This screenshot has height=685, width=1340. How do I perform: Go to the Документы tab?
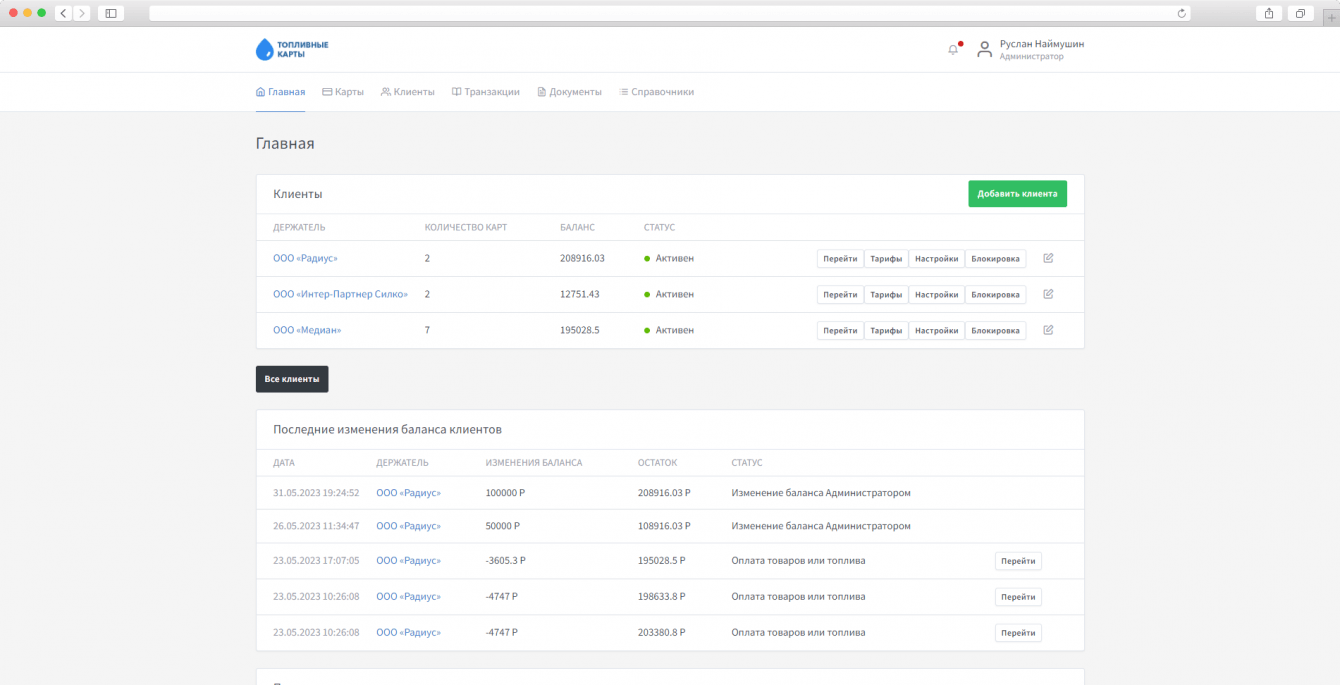coord(569,92)
